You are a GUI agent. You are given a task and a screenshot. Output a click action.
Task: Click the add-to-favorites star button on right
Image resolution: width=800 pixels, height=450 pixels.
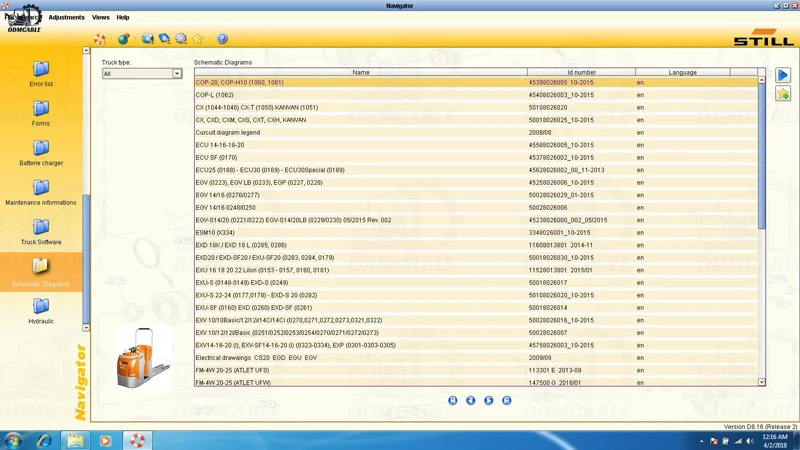[x=783, y=94]
